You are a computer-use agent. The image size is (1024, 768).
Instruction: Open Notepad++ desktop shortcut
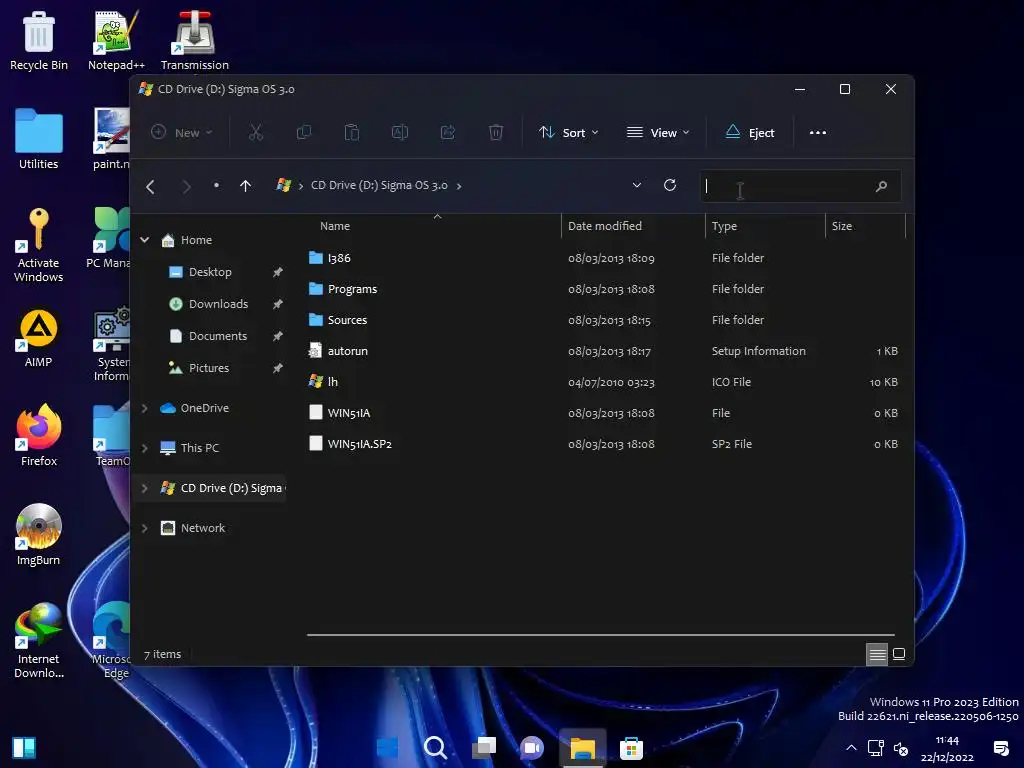pyautogui.click(x=116, y=40)
